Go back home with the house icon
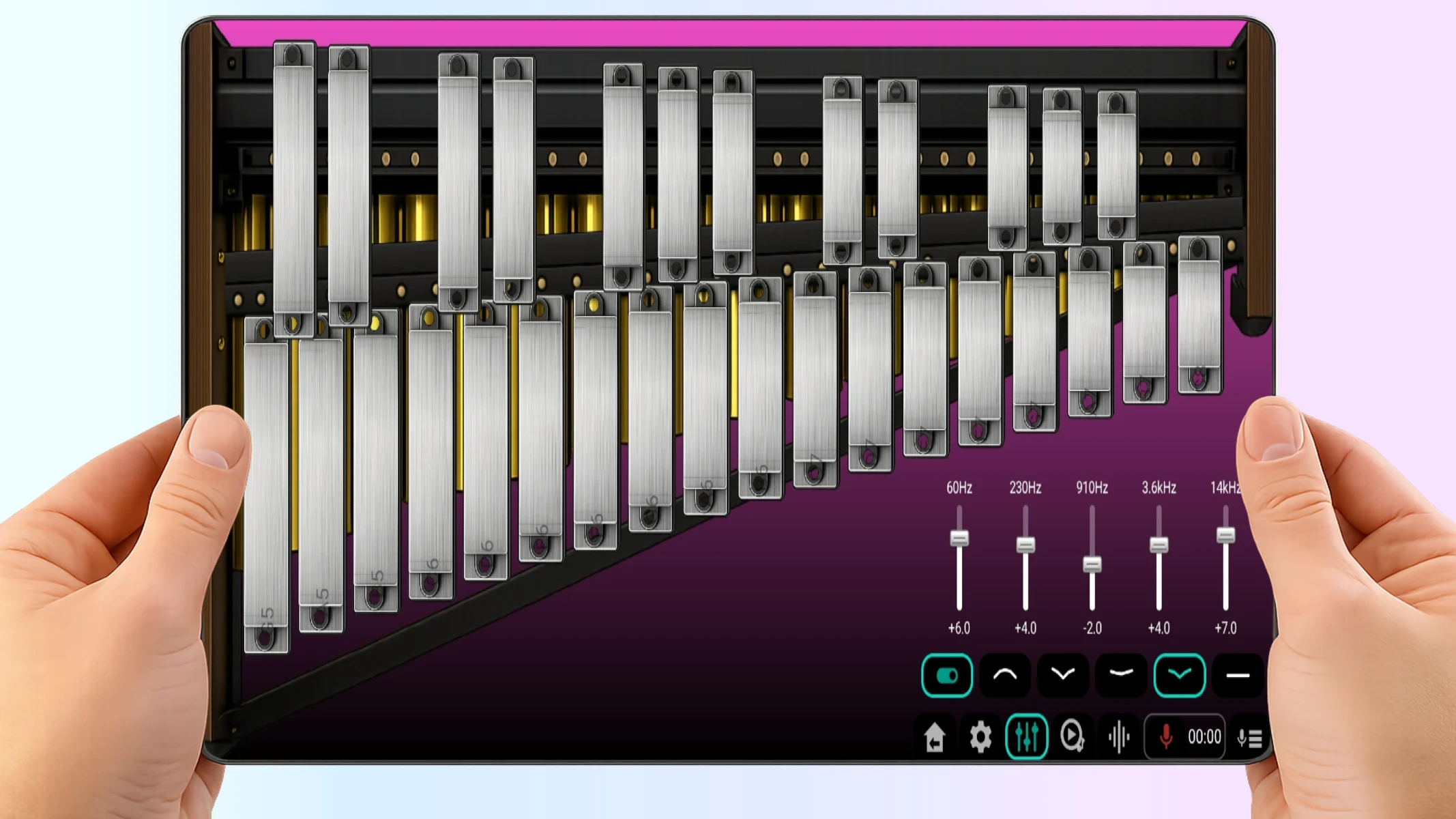 (935, 737)
